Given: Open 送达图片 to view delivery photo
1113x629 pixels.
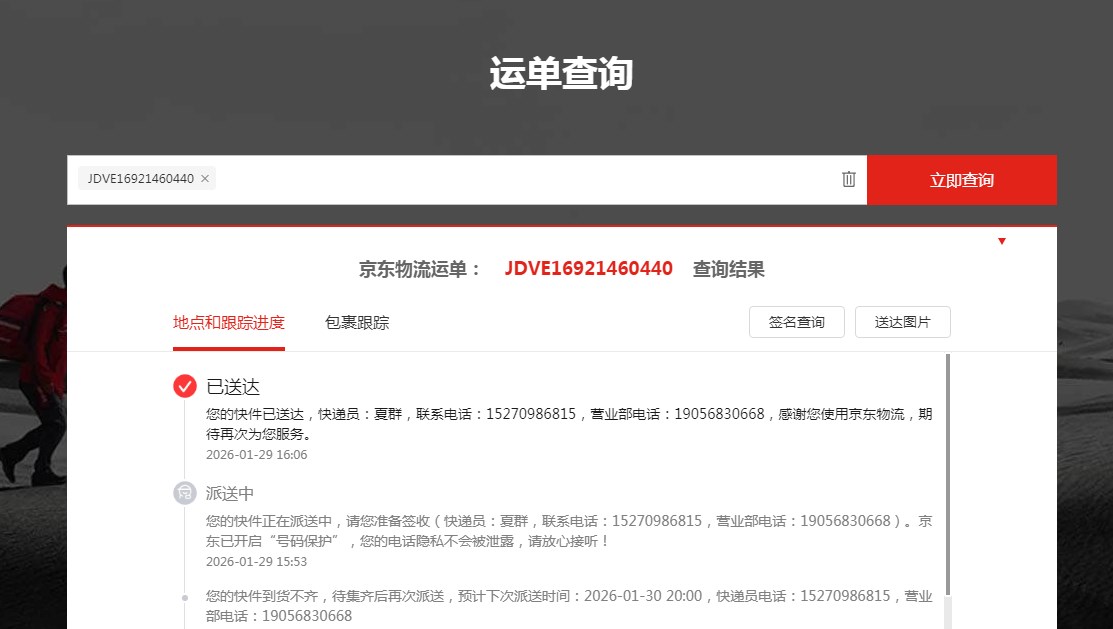Looking at the screenshot, I should click(902, 322).
